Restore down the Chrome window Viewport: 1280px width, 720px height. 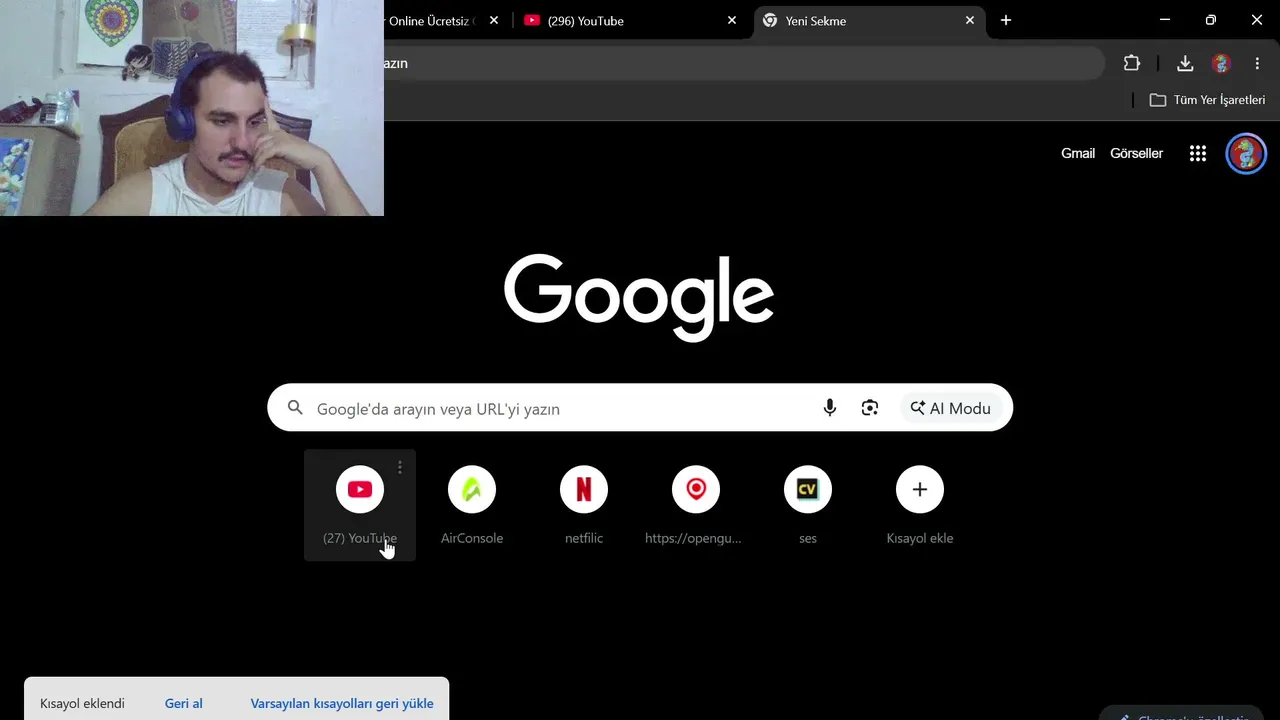(1211, 20)
